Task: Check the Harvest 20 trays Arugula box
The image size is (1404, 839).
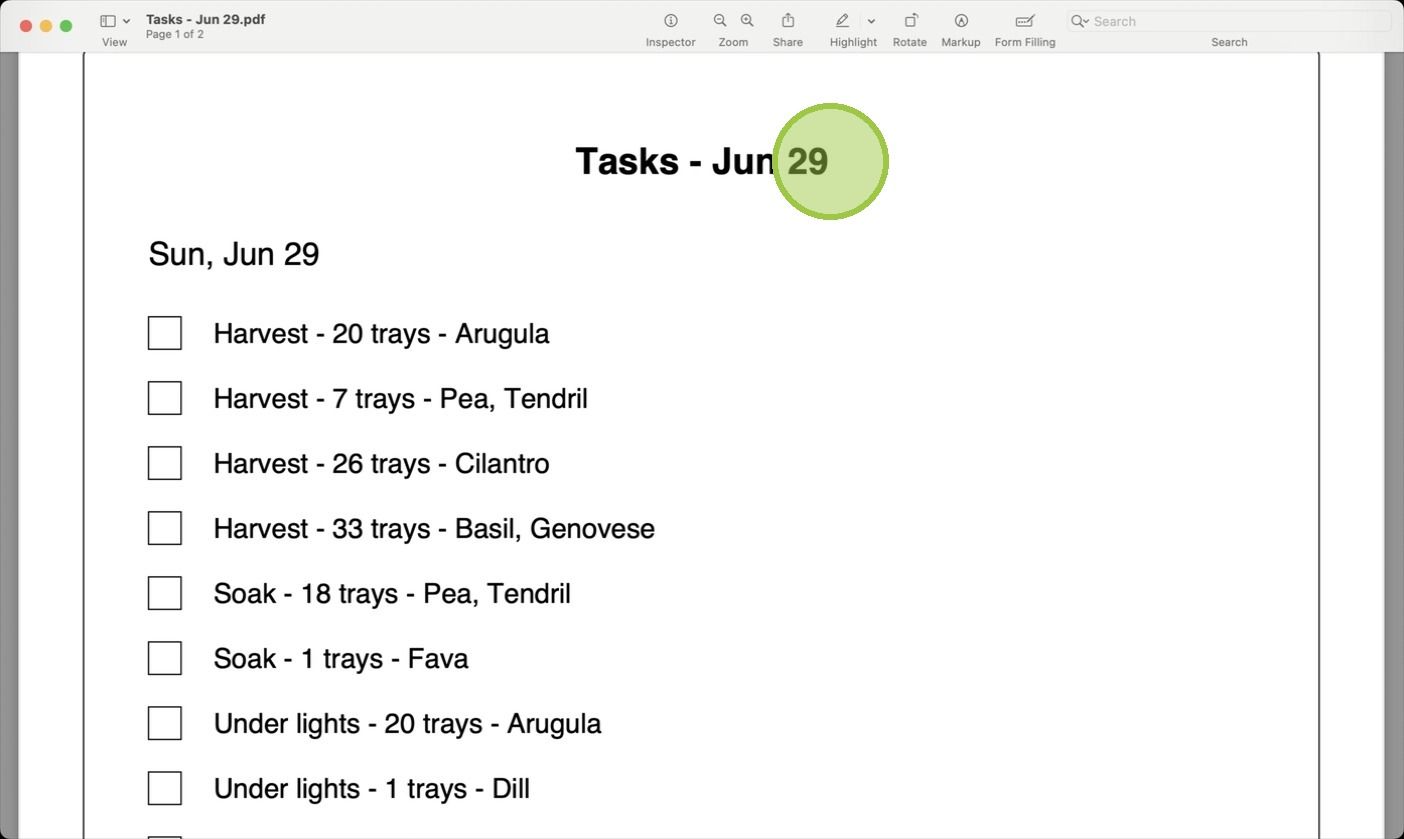Action: click(165, 333)
